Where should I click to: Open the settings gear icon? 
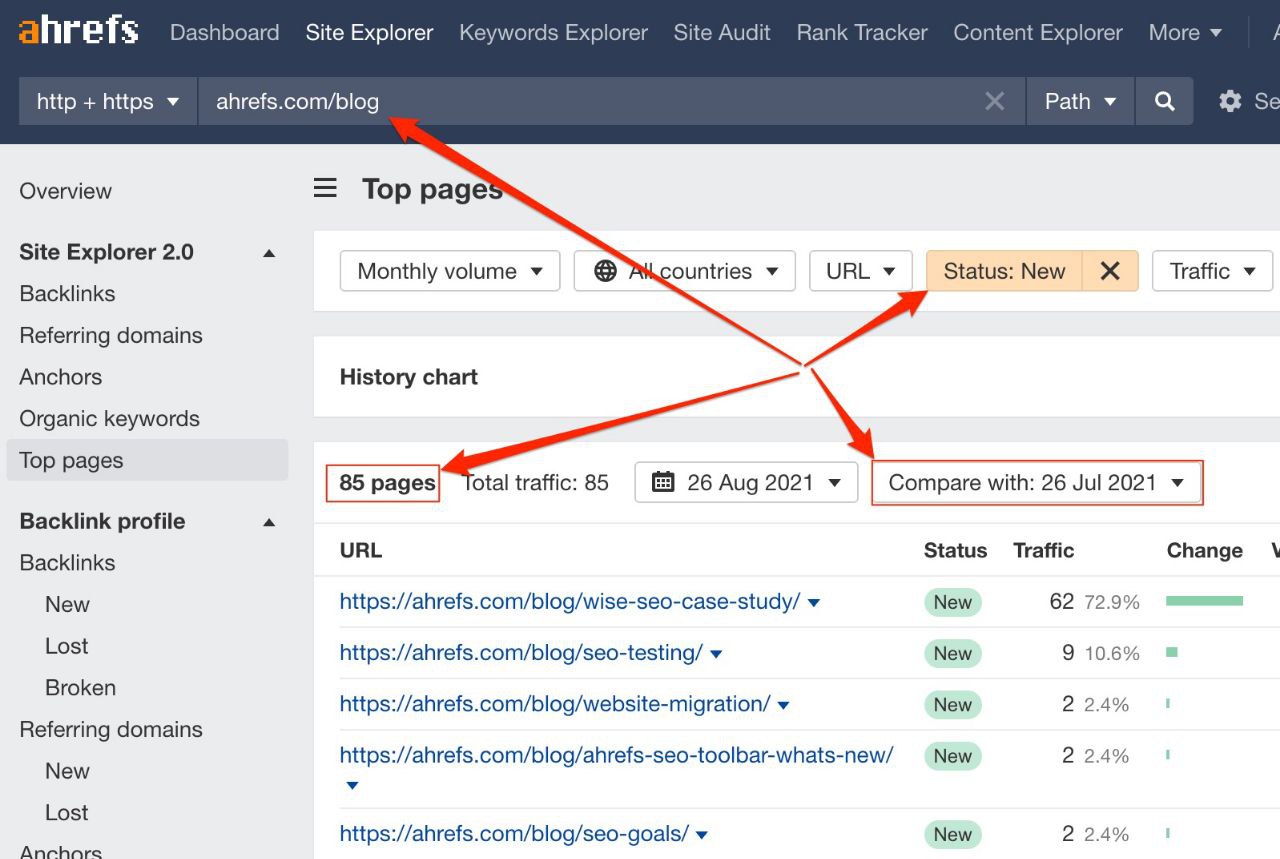coord(1230,101)
